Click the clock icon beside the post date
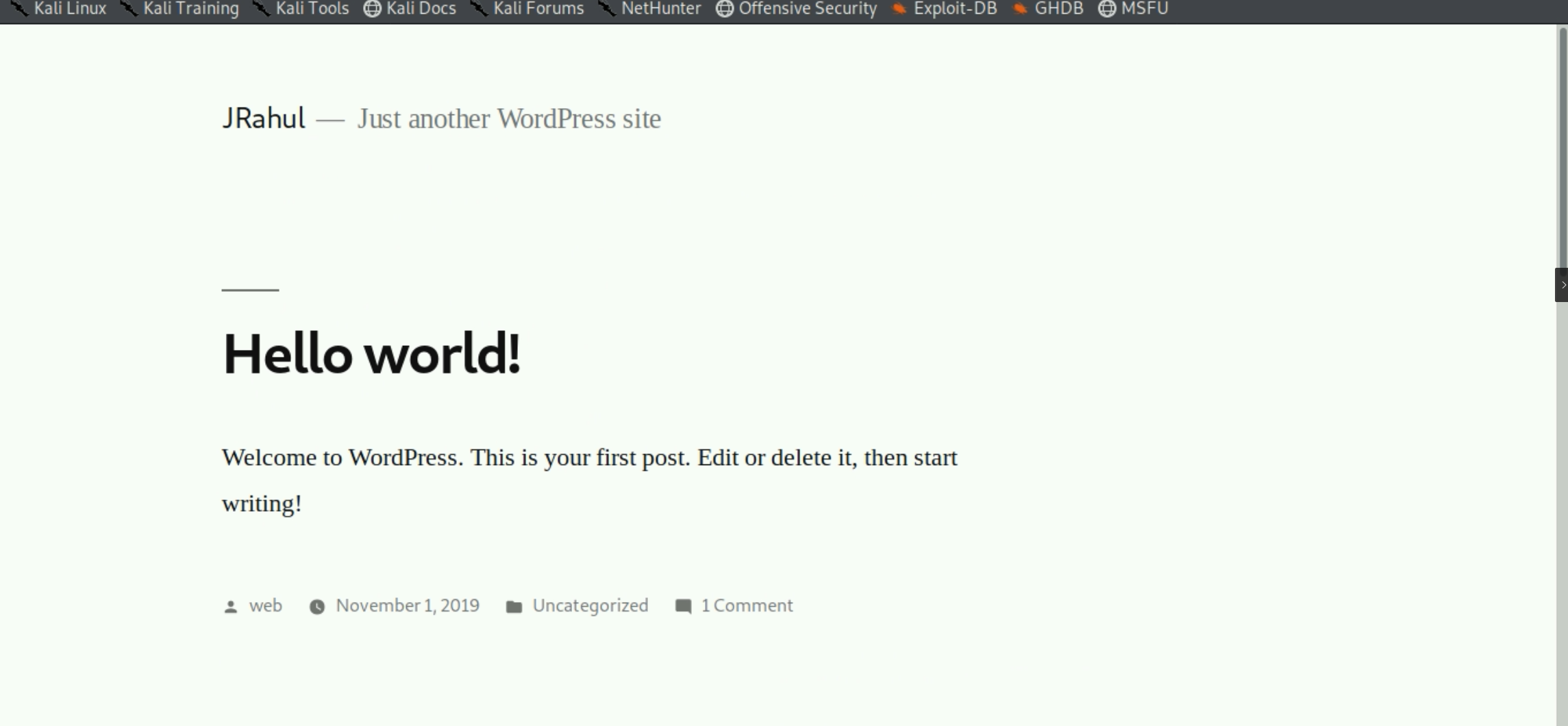This screenshot has height=726, width=1568. click(x=317, y=606)
